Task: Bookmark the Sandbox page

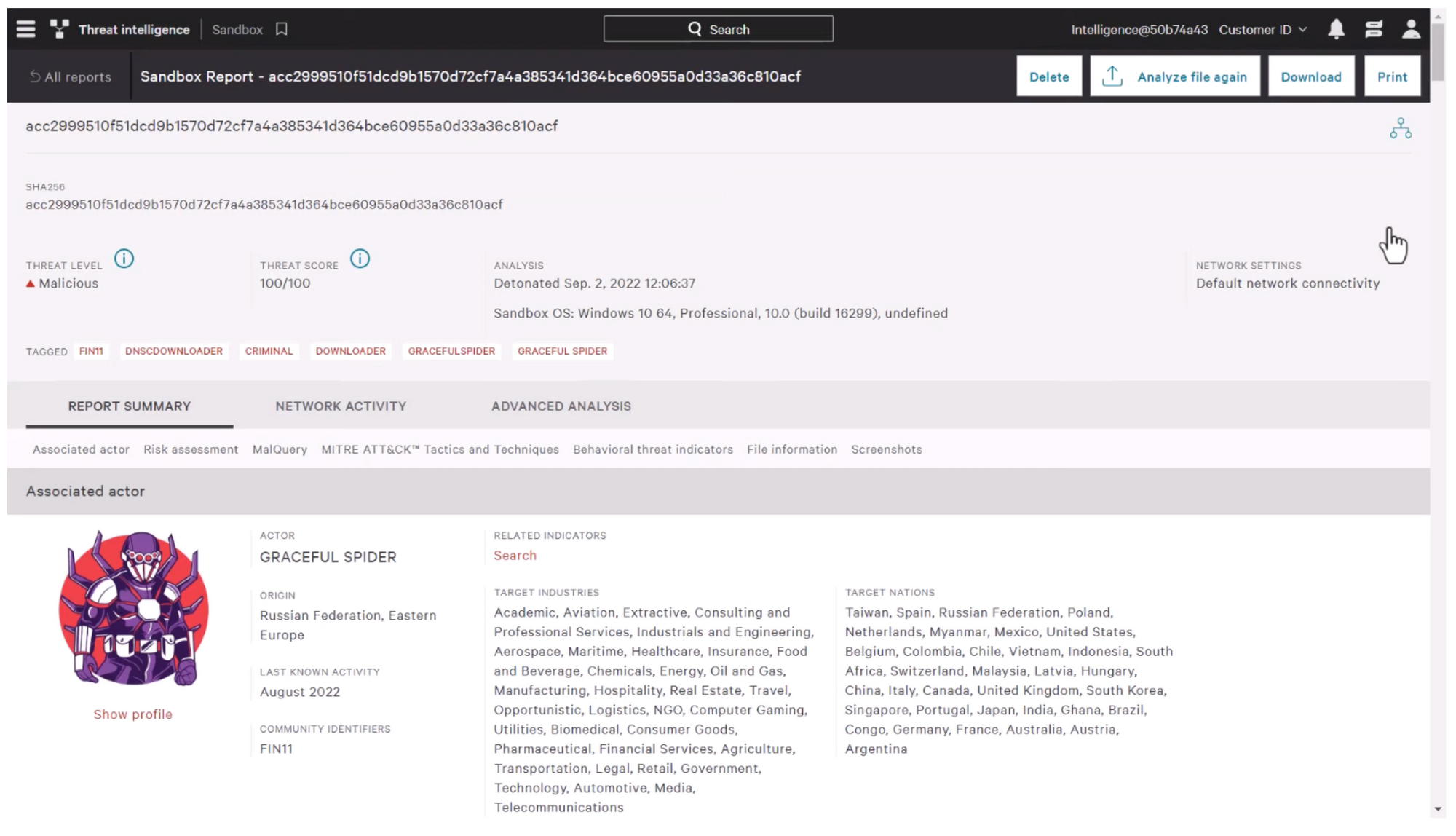Action: point(282,29)
